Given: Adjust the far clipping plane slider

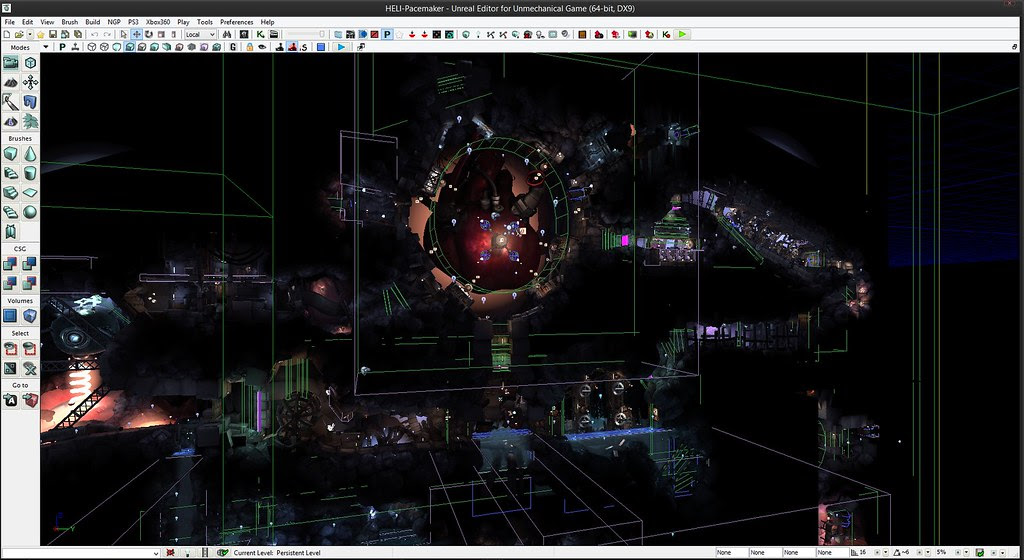Looking at the screenshot, I should click(x=305, y=34).
